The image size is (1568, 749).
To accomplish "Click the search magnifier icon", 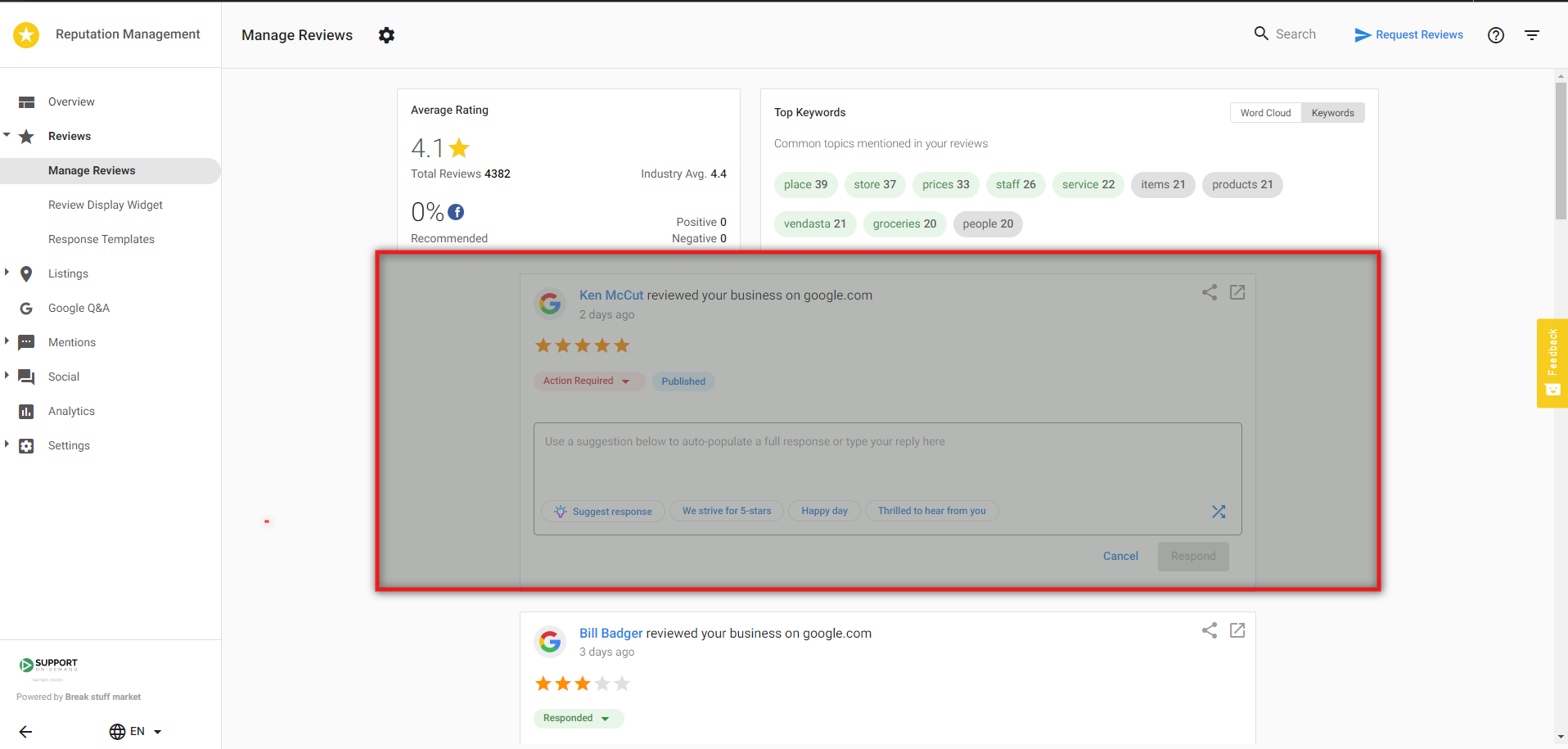I will [x=1259, y=34].
